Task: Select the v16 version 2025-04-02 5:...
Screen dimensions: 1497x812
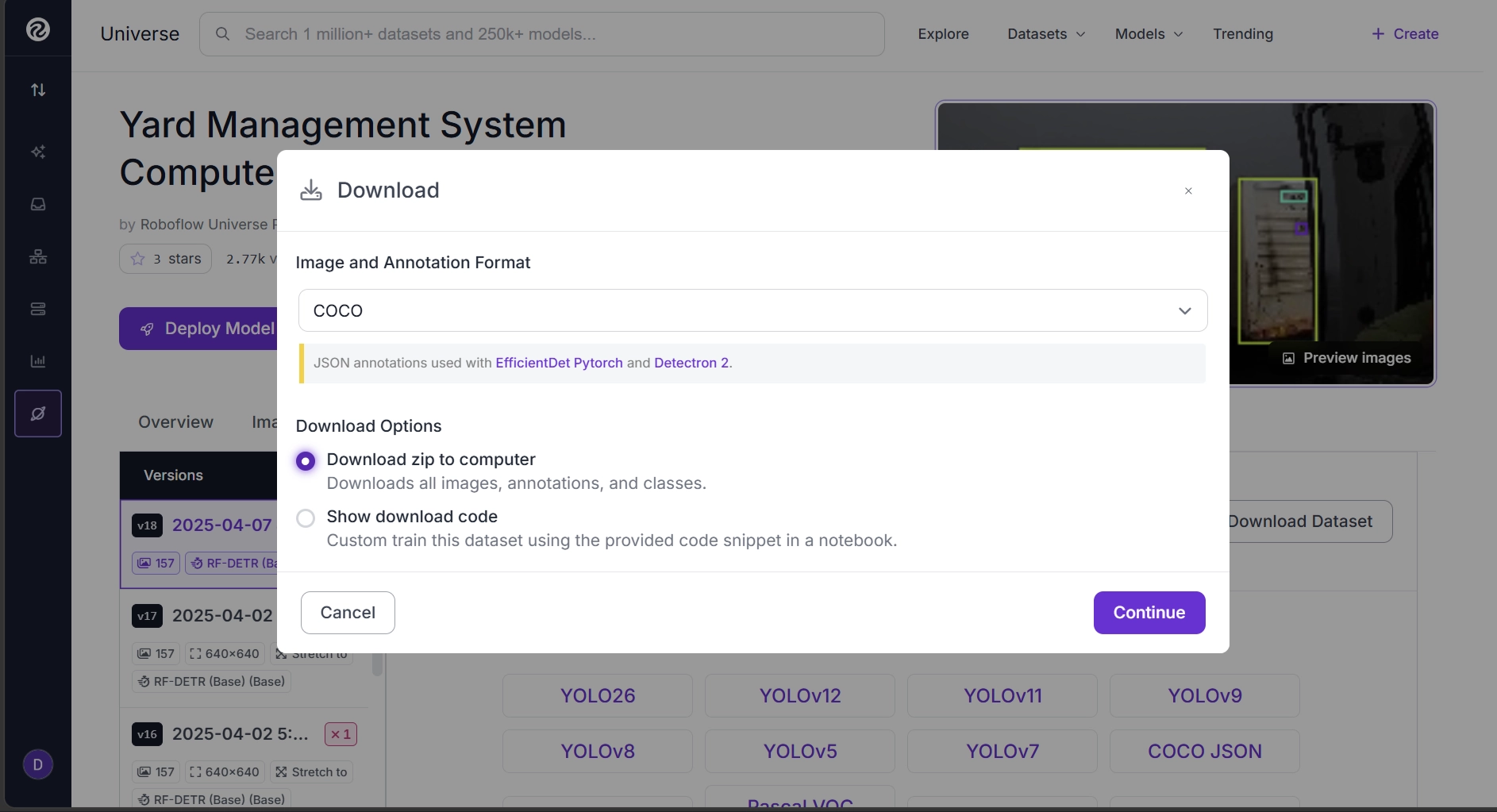Action: point(241,734)
